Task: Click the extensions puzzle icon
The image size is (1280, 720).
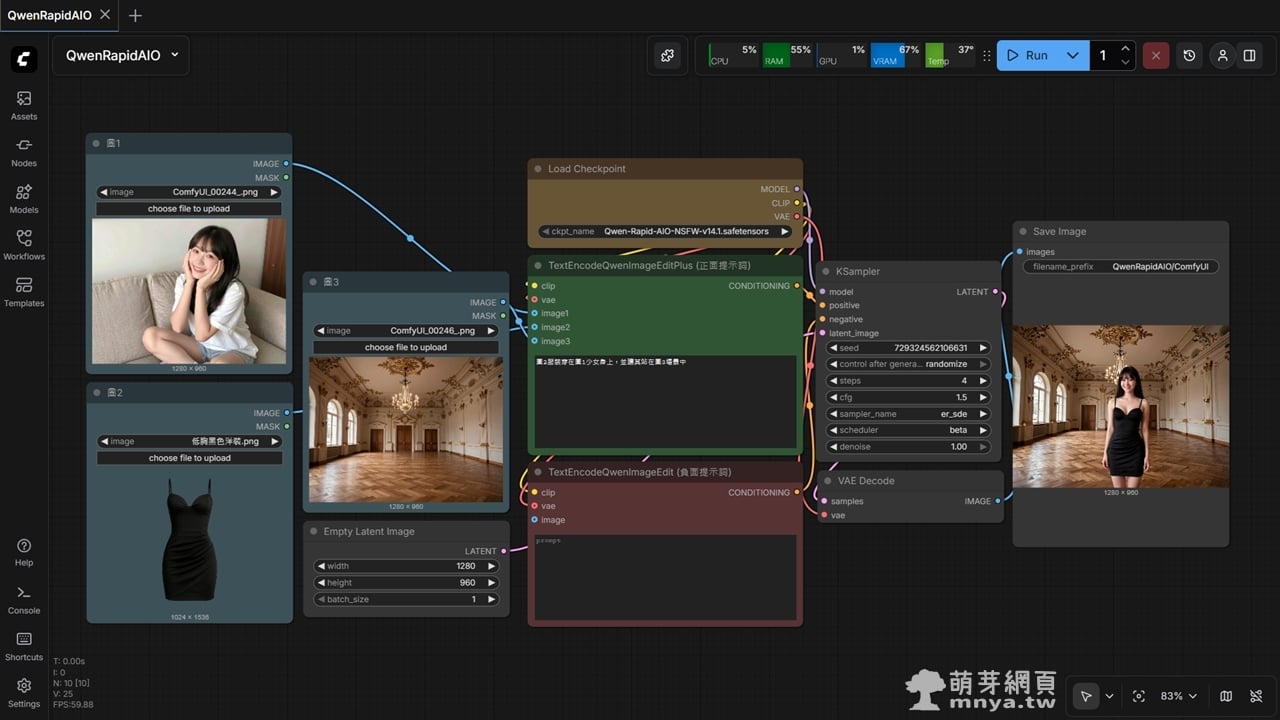Action: click(667, 56)
